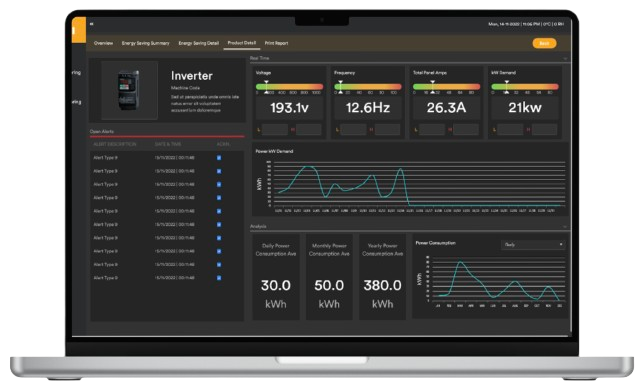Switch to Energy Saving Summary tab
This screenshot has width=643, height=388.
[146, 43]
